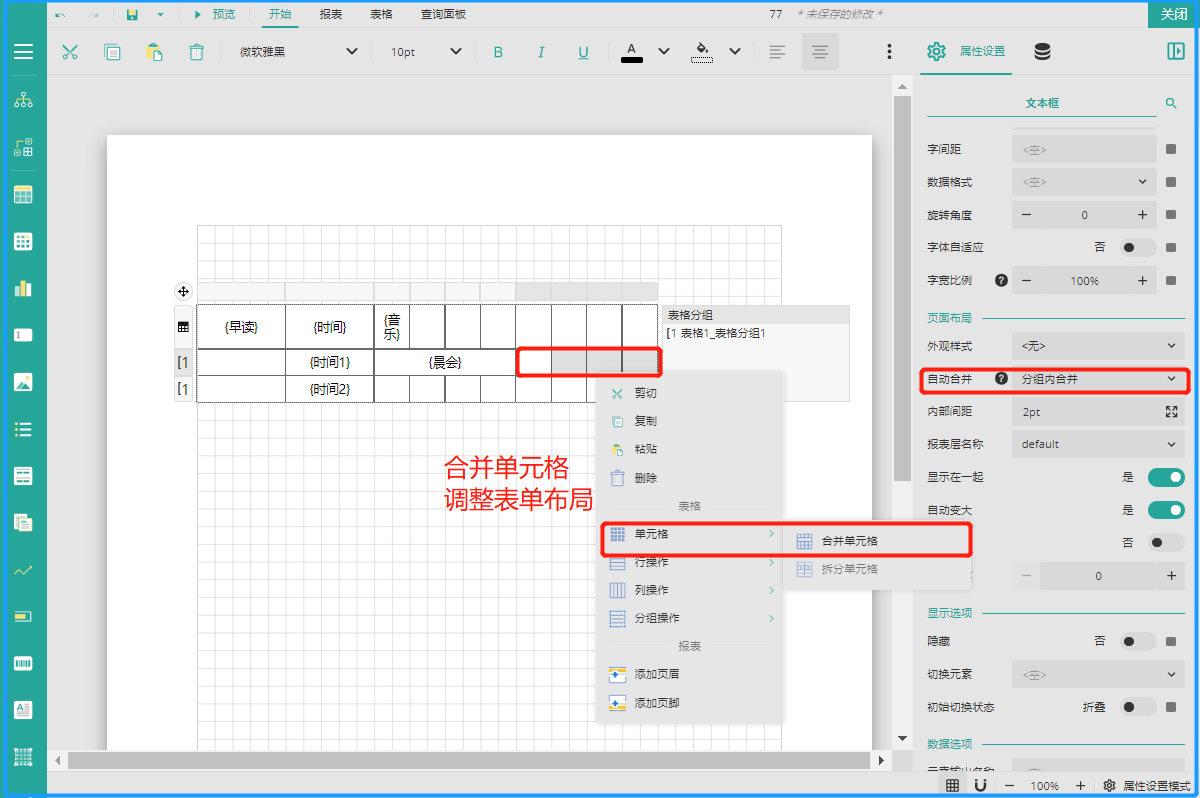Click the 预览 preview button
Viewport: 1200px width, 798px height.
point(214,14)
